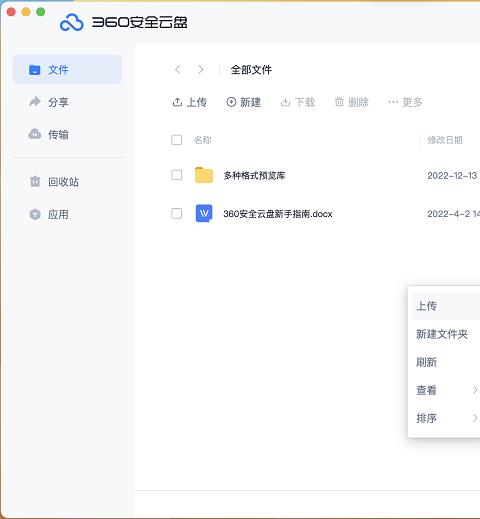Screen dimensions: 480x519
Task: Click the 新建 create toolbar button
Action: [x=243, y=102]
